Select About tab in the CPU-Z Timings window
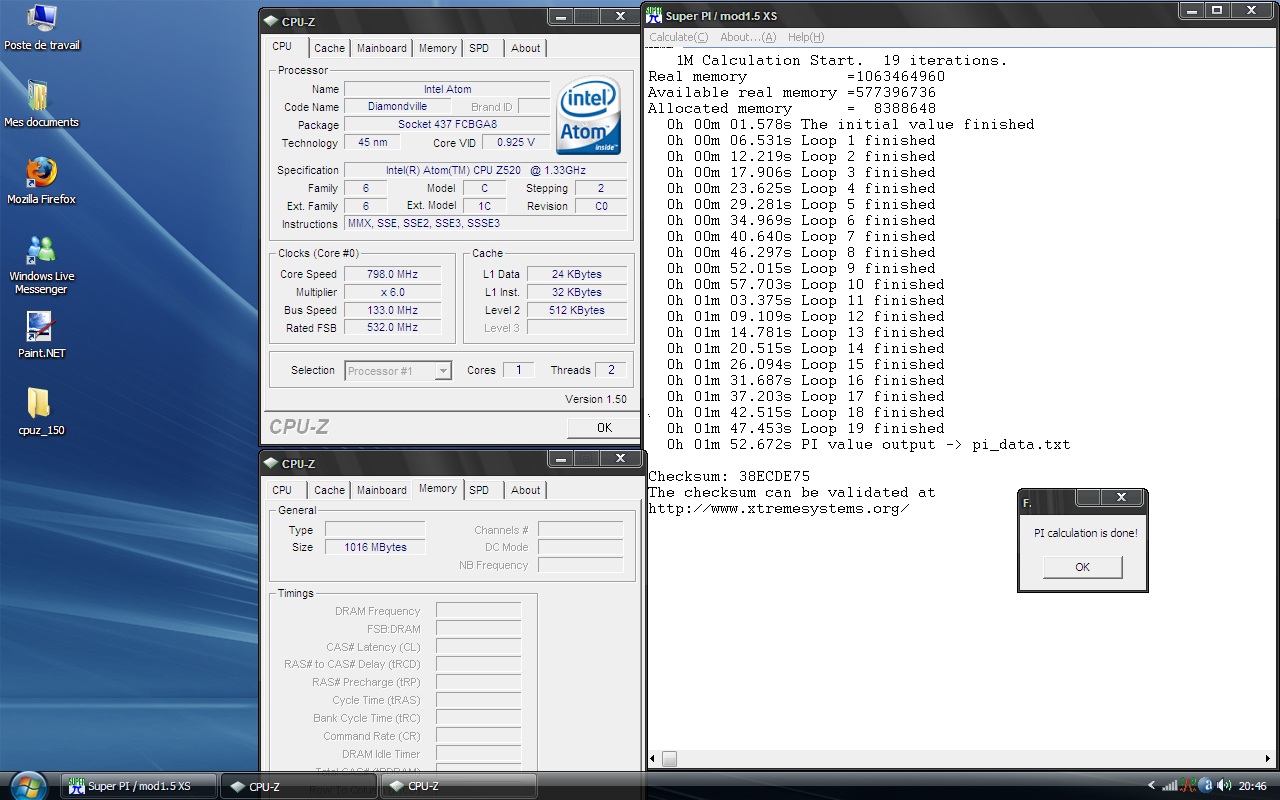This screenshot has width=1280, height=800. (x=526, y=490)
